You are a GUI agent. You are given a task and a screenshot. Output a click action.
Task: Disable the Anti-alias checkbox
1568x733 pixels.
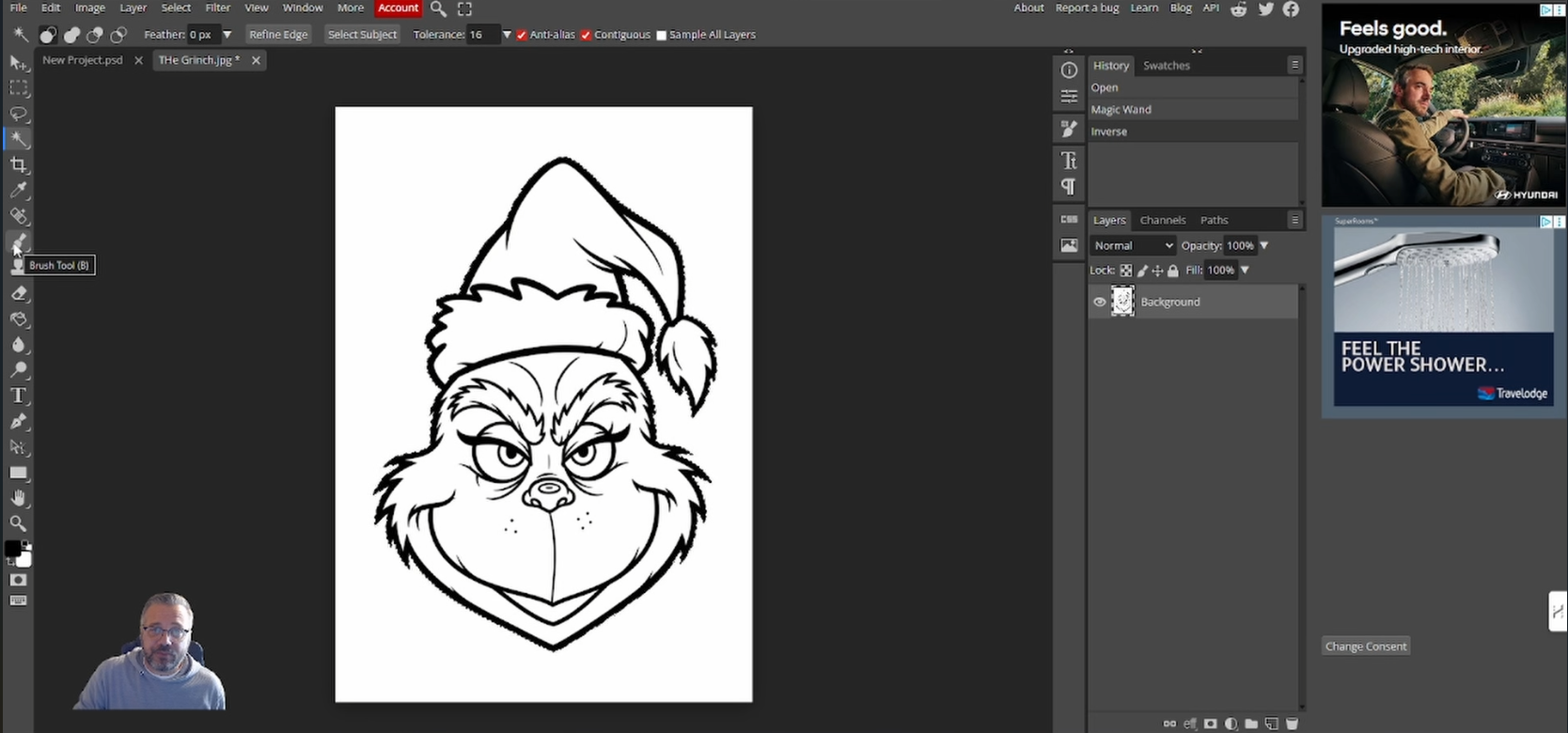522,35
